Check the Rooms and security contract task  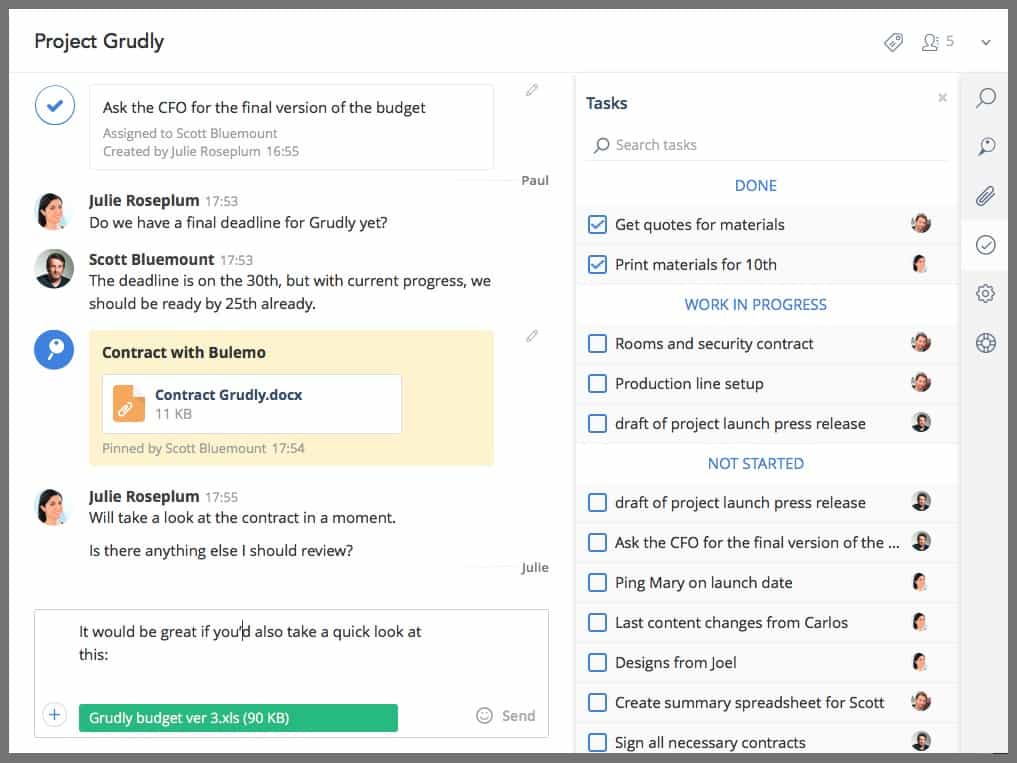(x=598, y=344)
